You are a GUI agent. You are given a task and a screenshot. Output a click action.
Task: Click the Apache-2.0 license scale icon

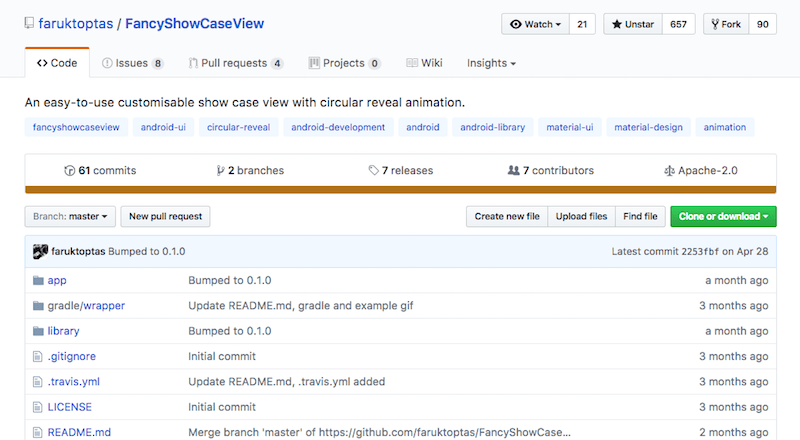[669, 170]
